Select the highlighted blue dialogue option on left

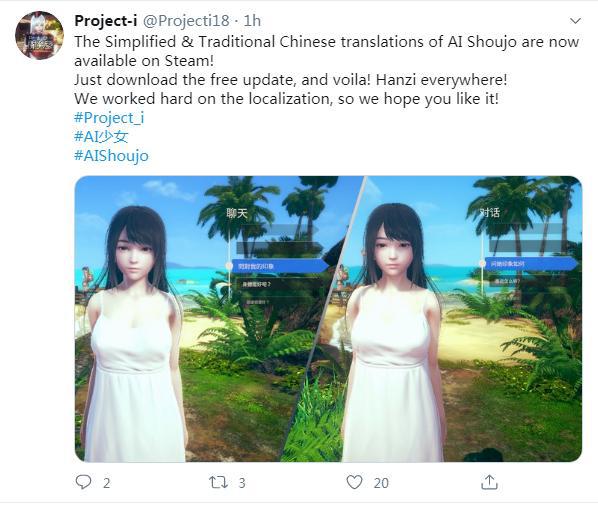pyautogui.click(x=279, y=266)
